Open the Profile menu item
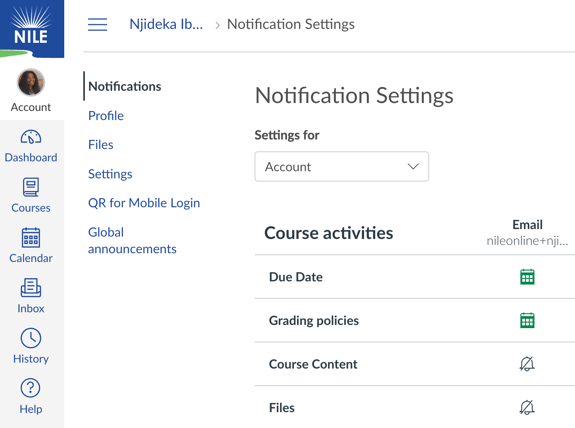The width and height of the screenshot is (575, 428). click(x=106, y=116)
